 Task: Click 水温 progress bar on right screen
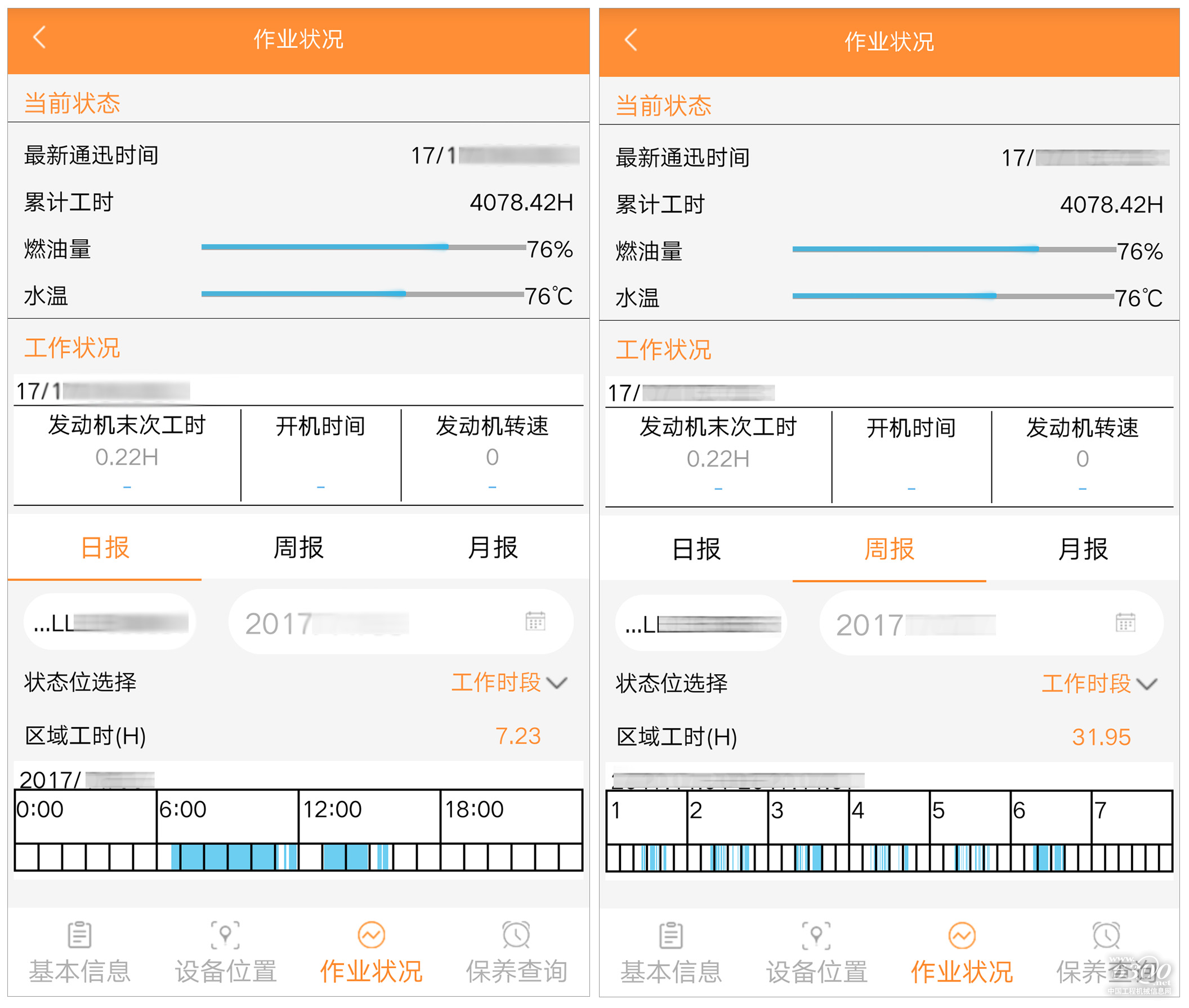pyautogui.click(x=953, y=296)
